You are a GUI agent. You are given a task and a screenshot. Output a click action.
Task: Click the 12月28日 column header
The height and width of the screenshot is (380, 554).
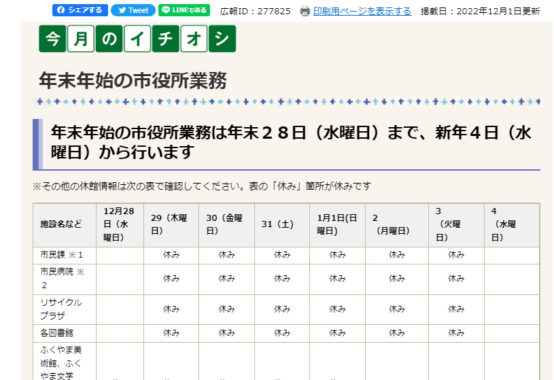[120, 224]
